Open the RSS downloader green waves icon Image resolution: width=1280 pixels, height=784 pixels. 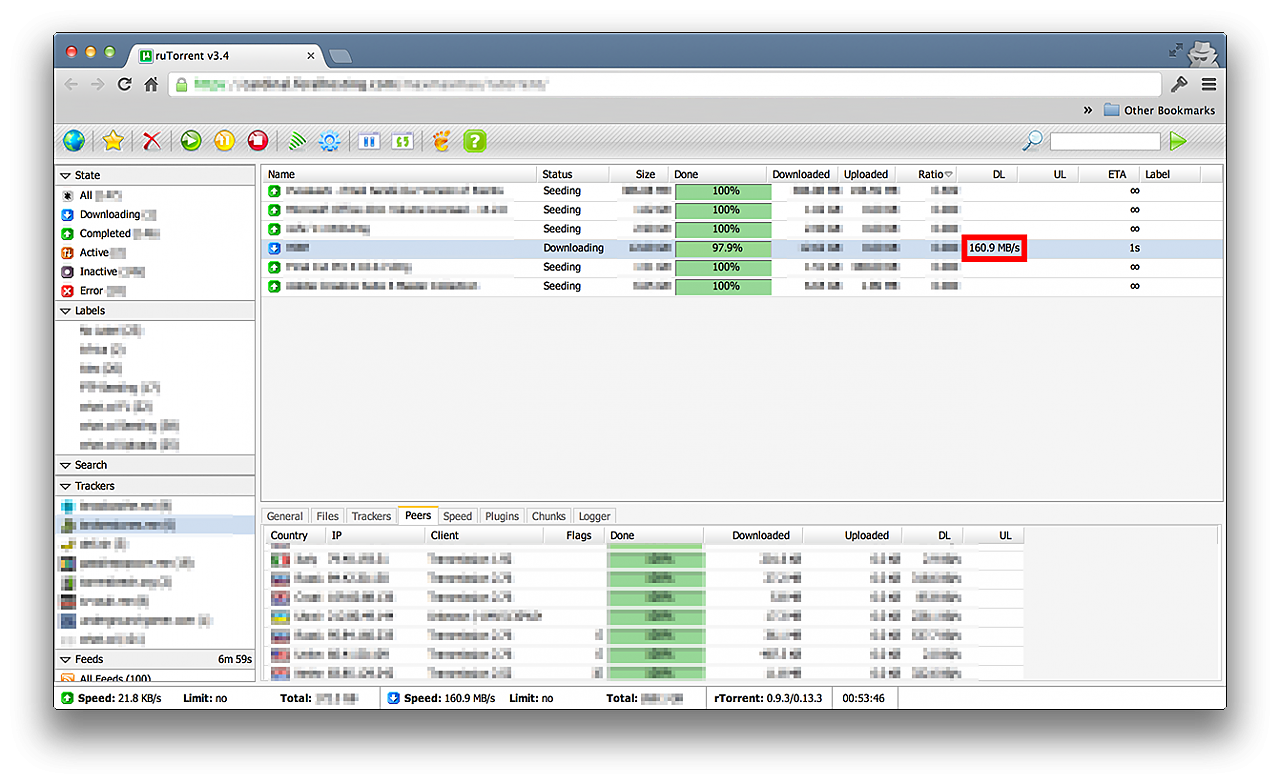tap(297, 141)
